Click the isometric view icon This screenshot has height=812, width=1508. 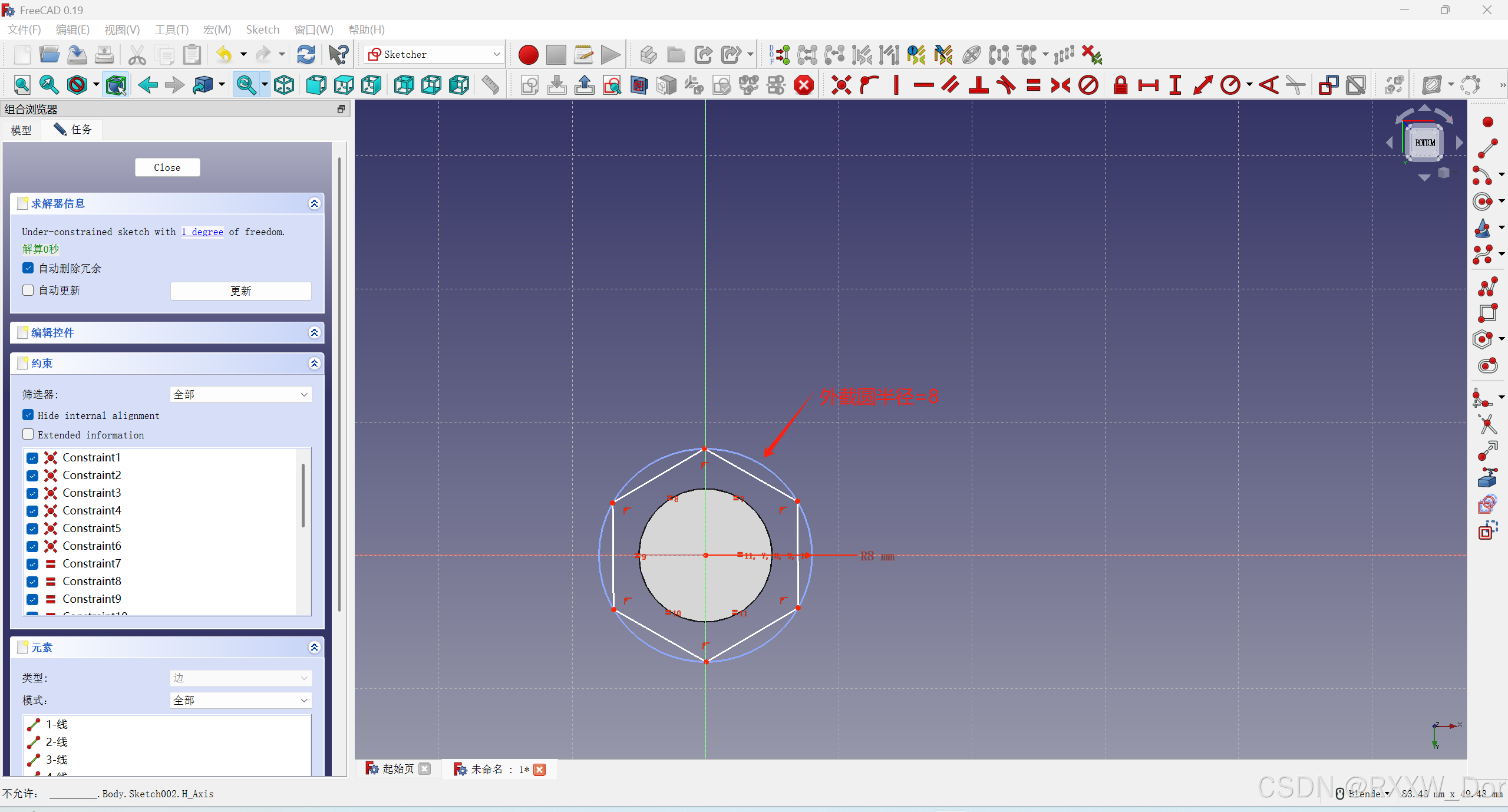pos(283,84)
